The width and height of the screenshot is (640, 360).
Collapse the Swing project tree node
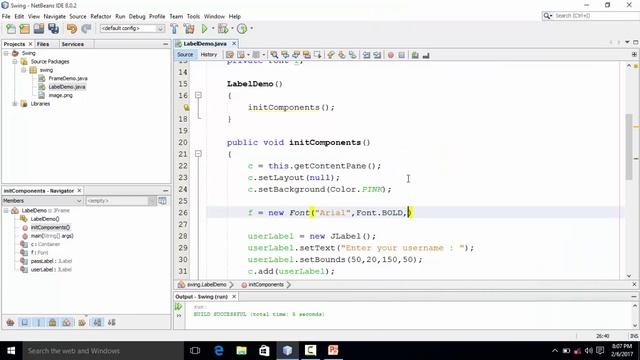tap(6, 53)
